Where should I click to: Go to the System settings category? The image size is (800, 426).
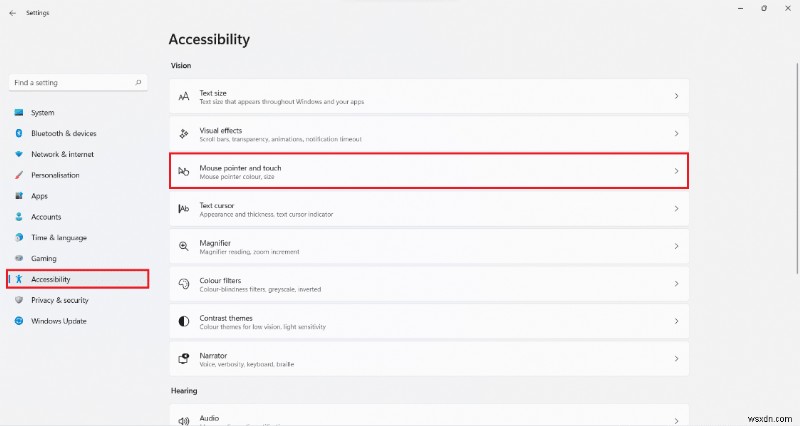point(42,112)
